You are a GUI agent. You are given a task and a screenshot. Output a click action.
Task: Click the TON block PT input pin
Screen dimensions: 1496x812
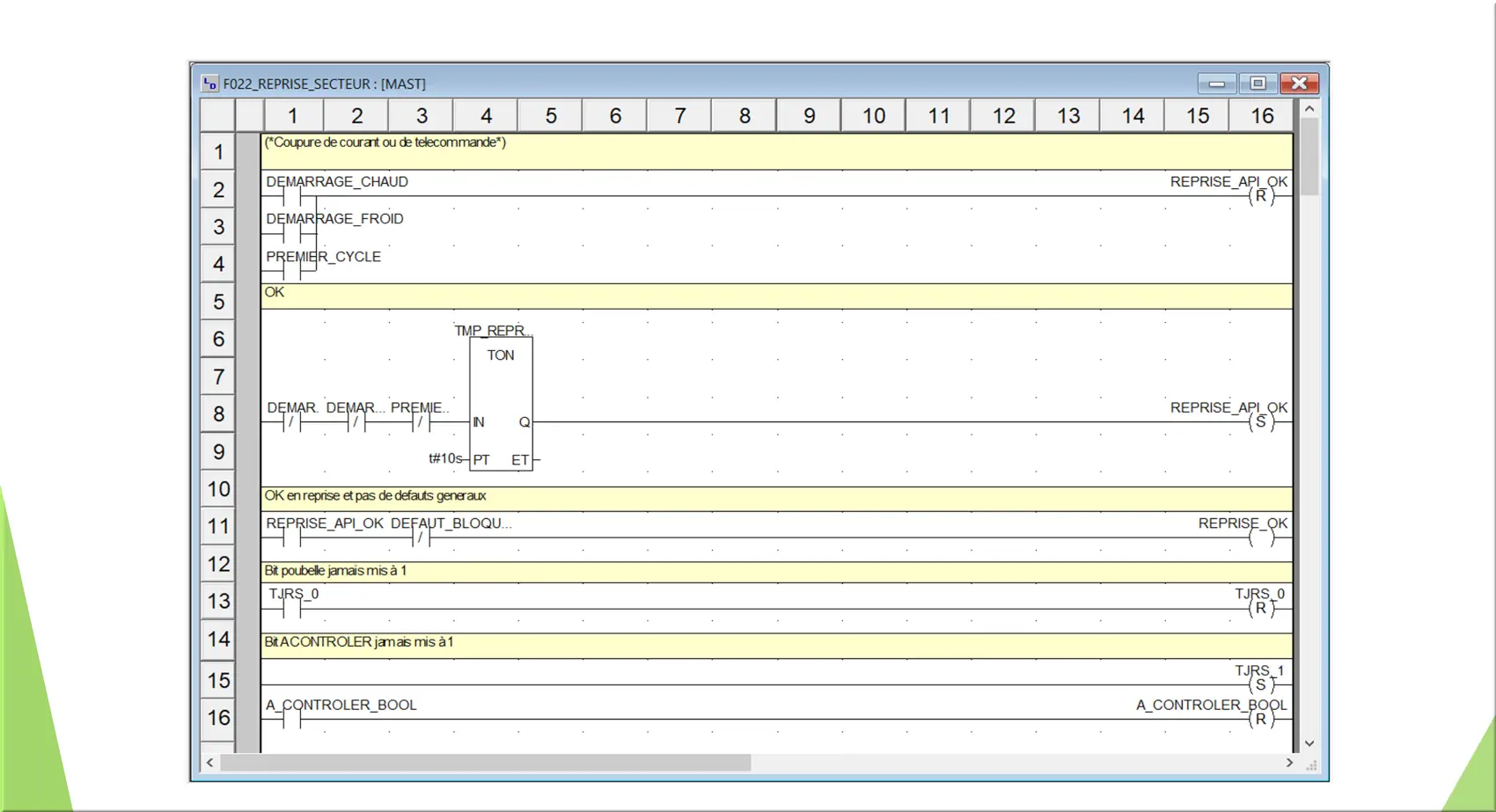point(481,459)
